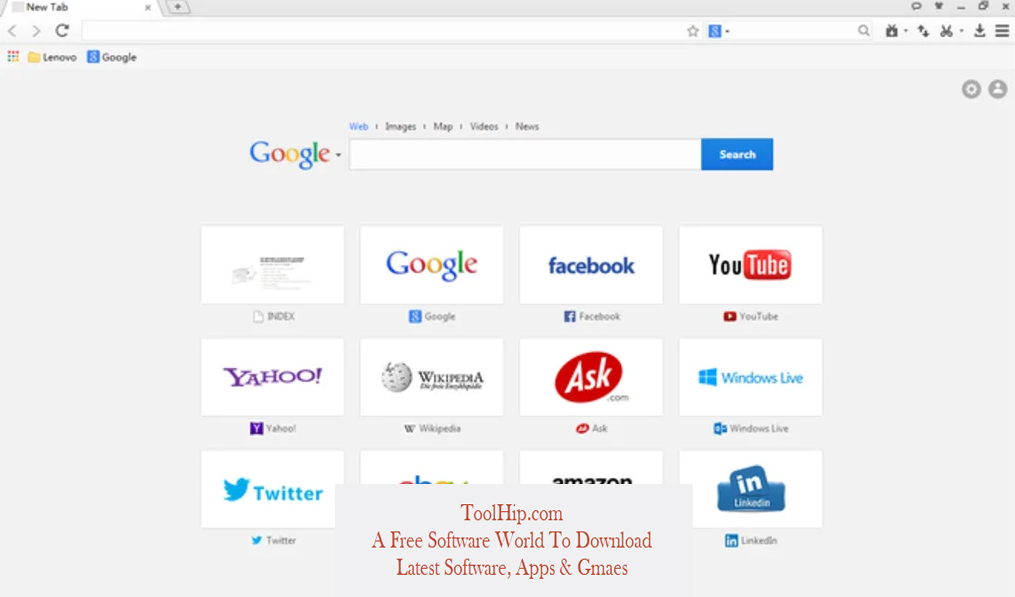1015x597 pixels.
Task: Bookmark the page with the star icon
Action: coord(693,31)
